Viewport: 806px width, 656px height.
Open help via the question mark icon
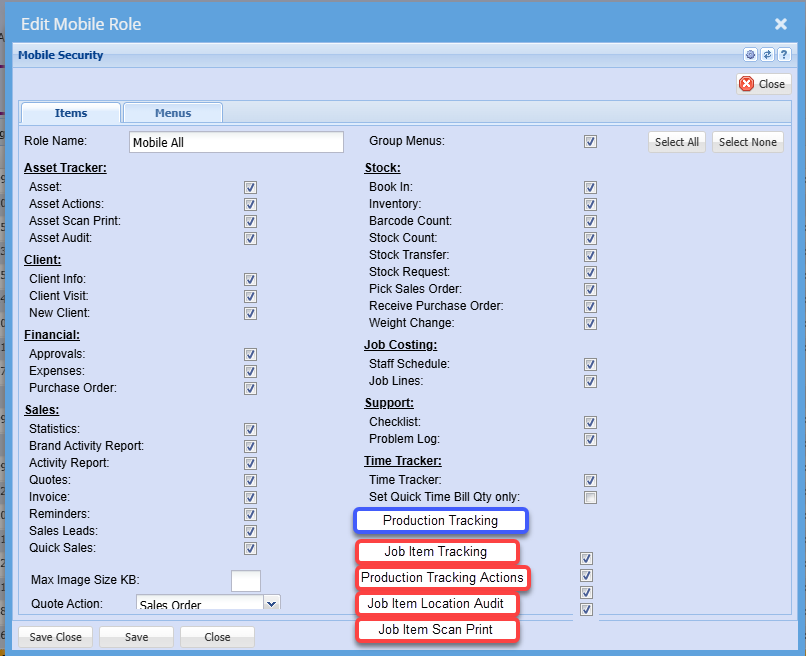(x=784, y=55)
